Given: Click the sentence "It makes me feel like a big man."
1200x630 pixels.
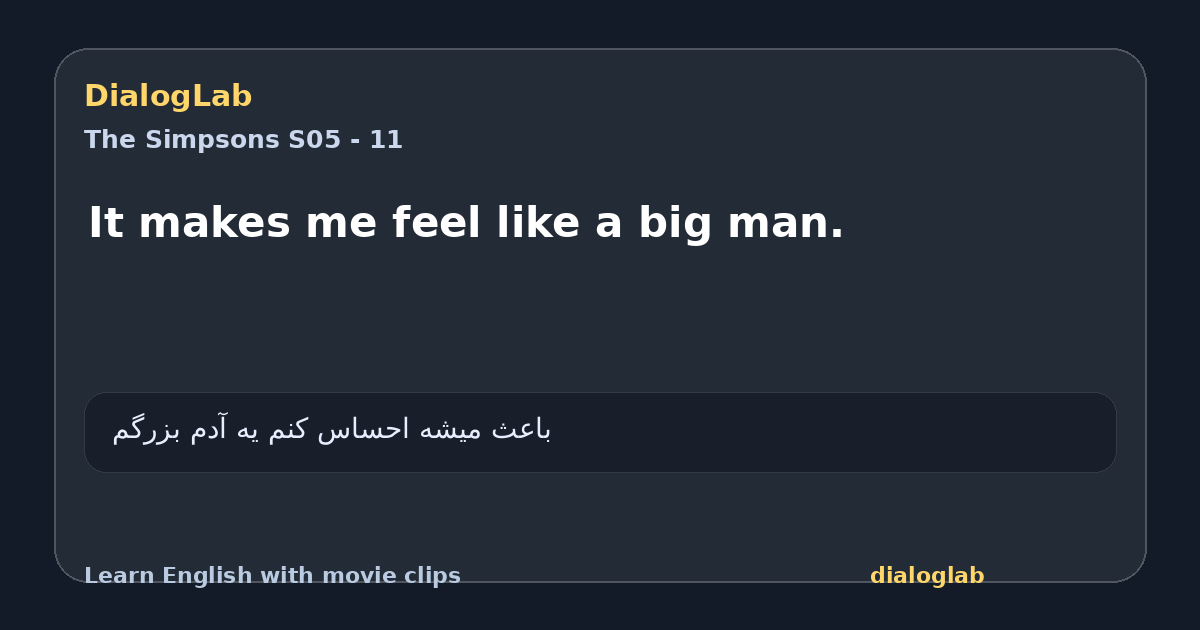Looking at the screenshot, I should pos(466,223).
